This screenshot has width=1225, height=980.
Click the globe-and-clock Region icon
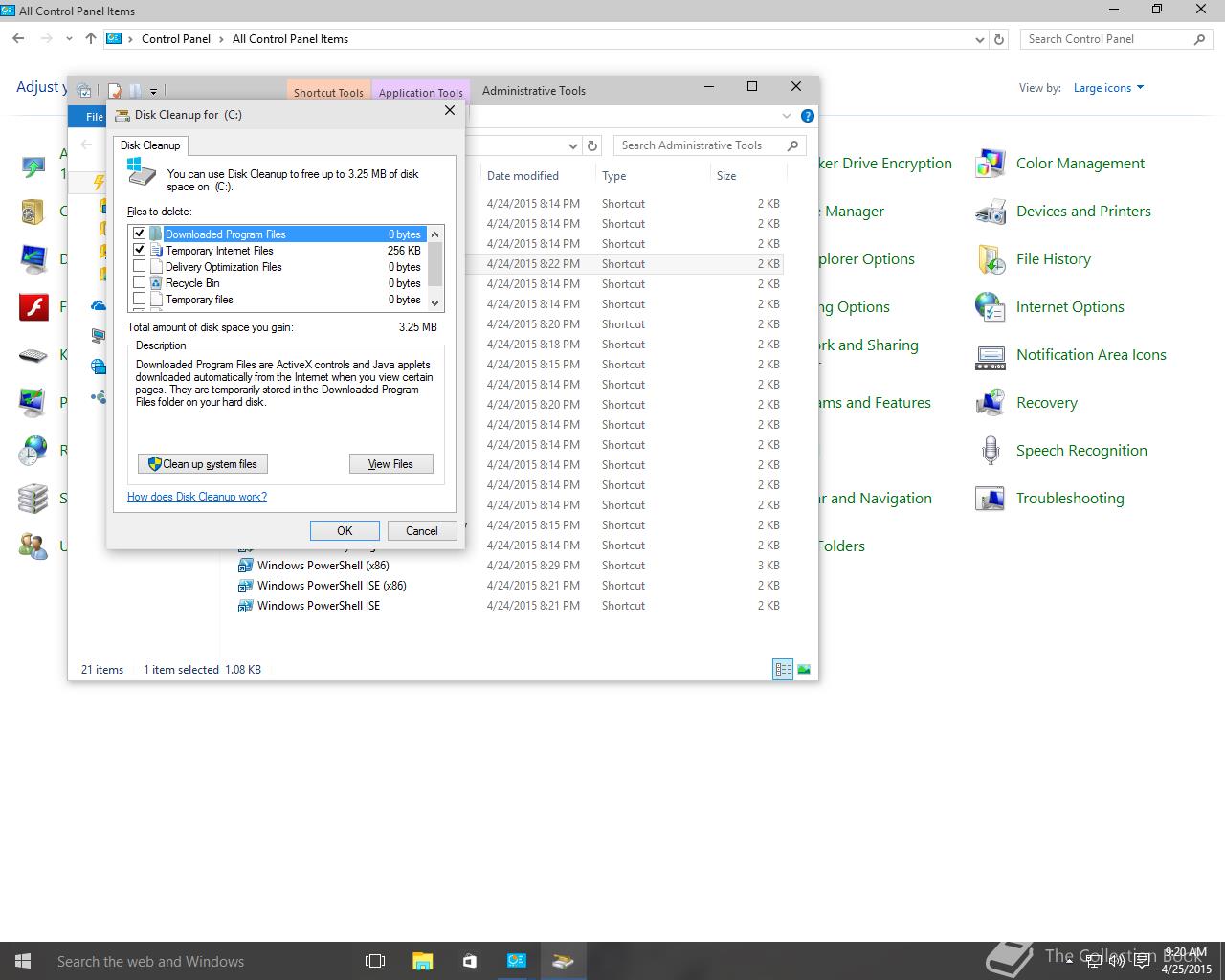33,451
